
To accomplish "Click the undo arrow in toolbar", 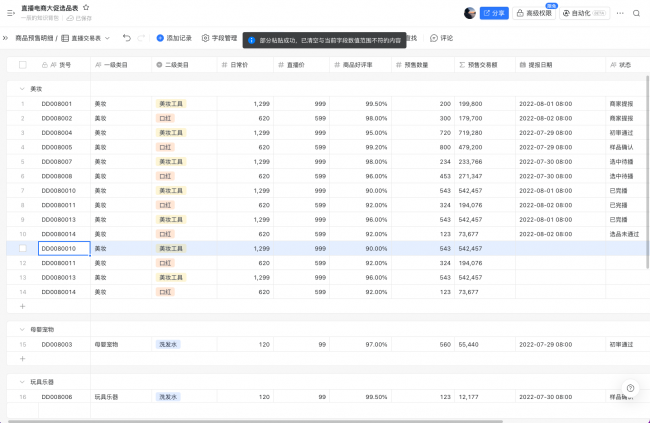I will click(x=126, y=38).
